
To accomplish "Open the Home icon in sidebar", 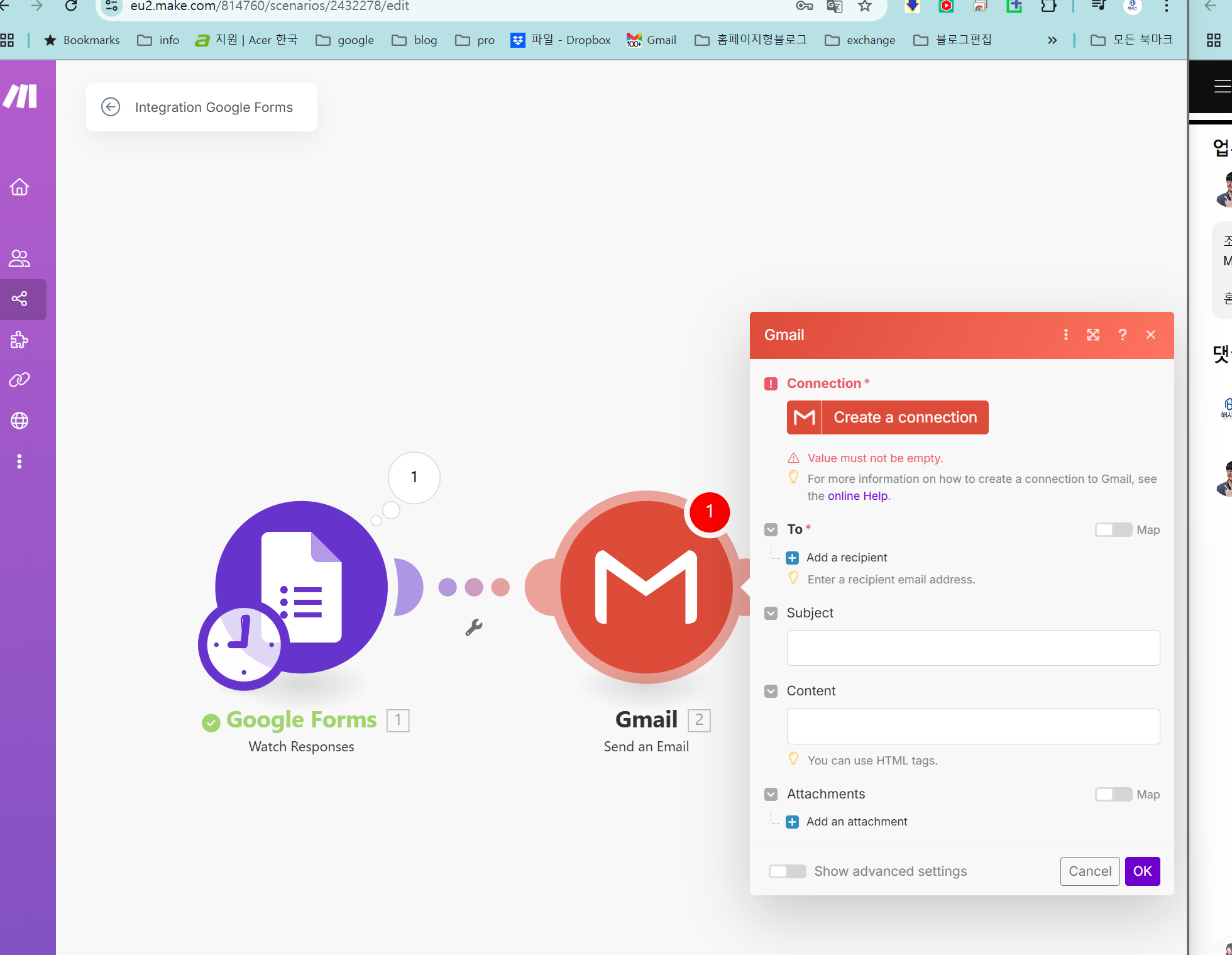I will click(19, 187).
